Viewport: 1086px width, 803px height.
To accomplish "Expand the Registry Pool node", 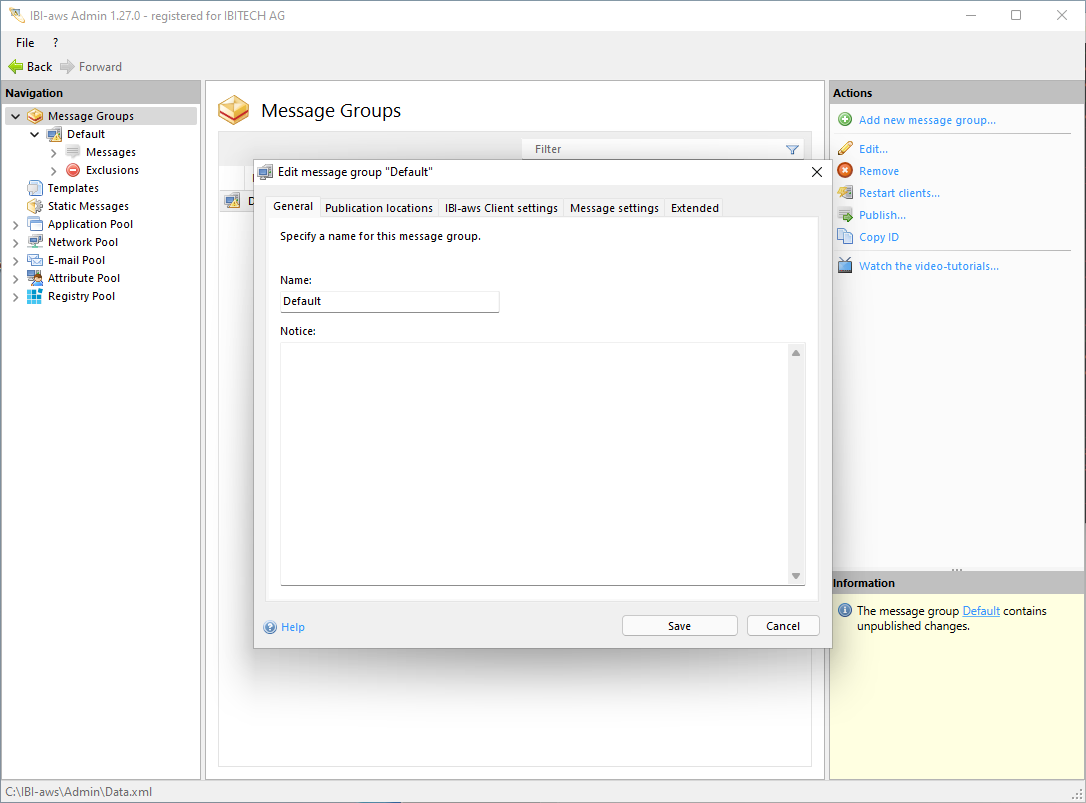I will point(15,297).
